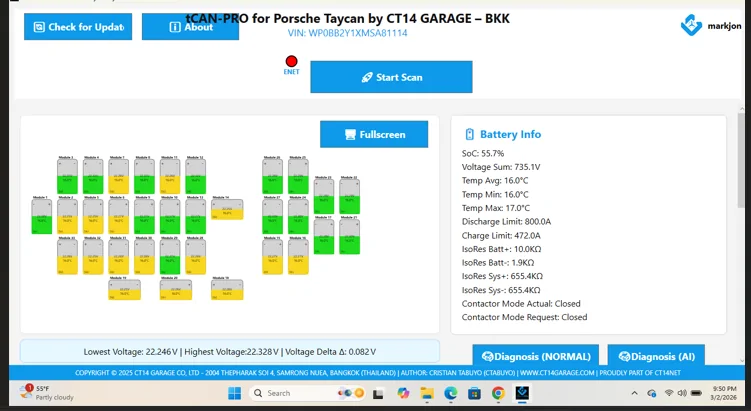751x411 pixels.
Task: Select the Module 12 battery cell
Action: (x=195, y=176)
